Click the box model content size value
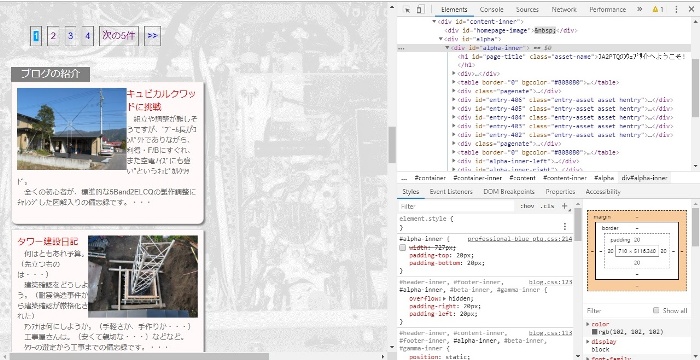 point(636,251)
